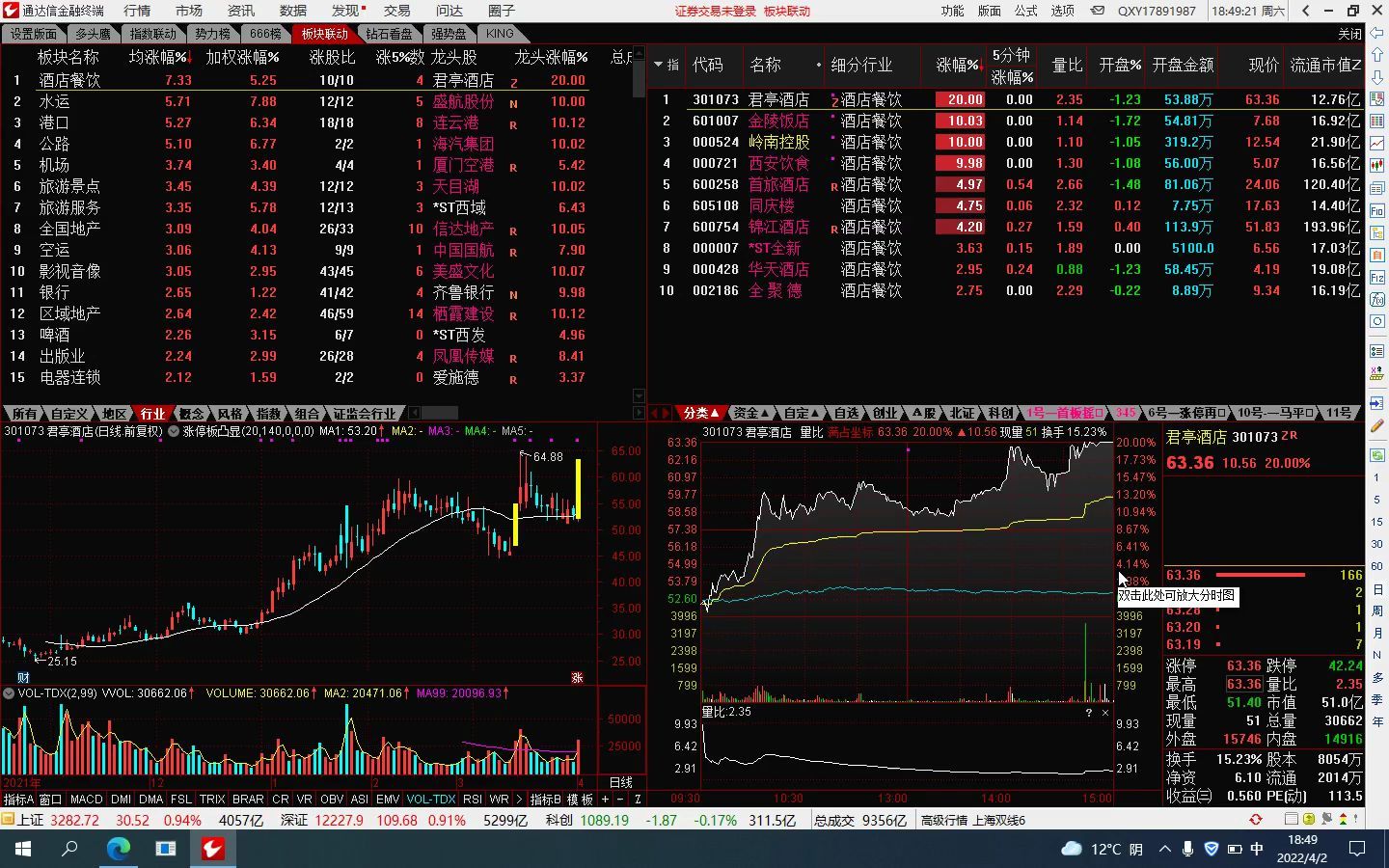Select the 周 period in right sidebar
This screenshot has height=868, width=1389.
1377,610
